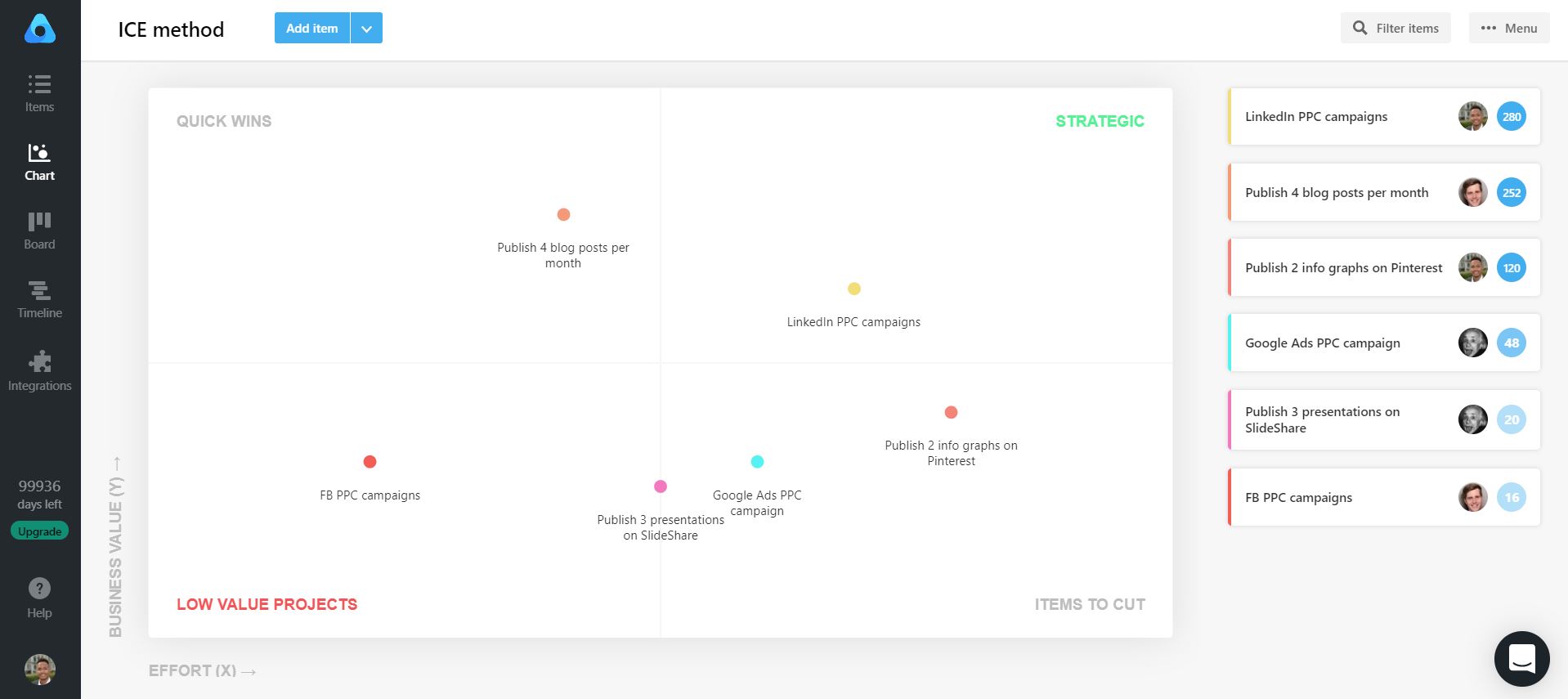Click the Help question mark icon
This screenshot has height=699, width=1568.
point(38,588)
